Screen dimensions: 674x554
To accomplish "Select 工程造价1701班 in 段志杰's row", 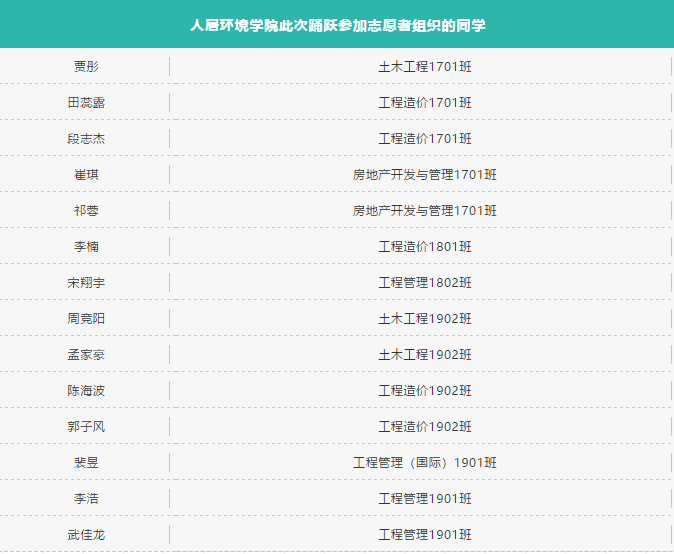I will 425,138.
